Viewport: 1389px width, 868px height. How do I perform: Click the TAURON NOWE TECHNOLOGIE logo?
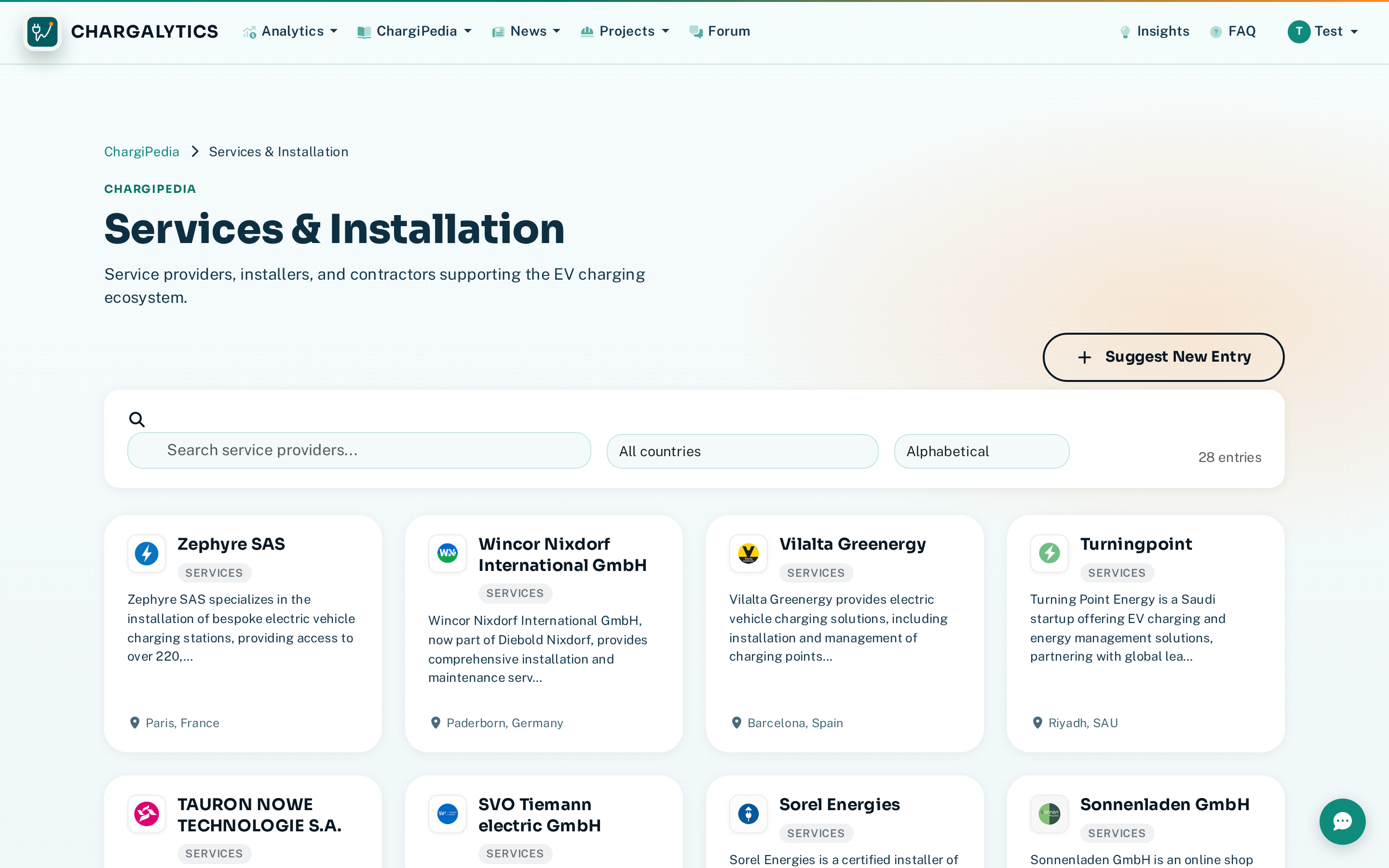click(x=146, y=814)
